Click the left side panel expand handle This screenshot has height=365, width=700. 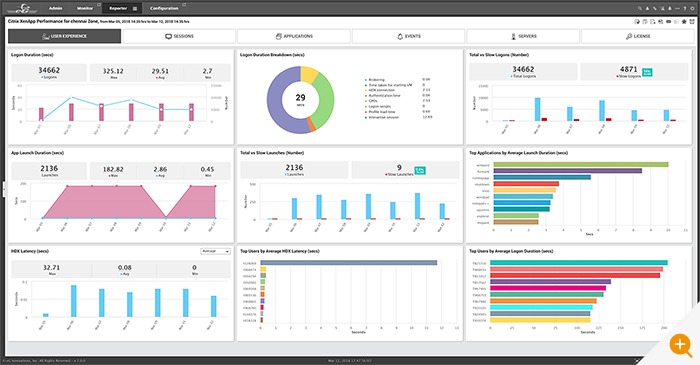4,189
